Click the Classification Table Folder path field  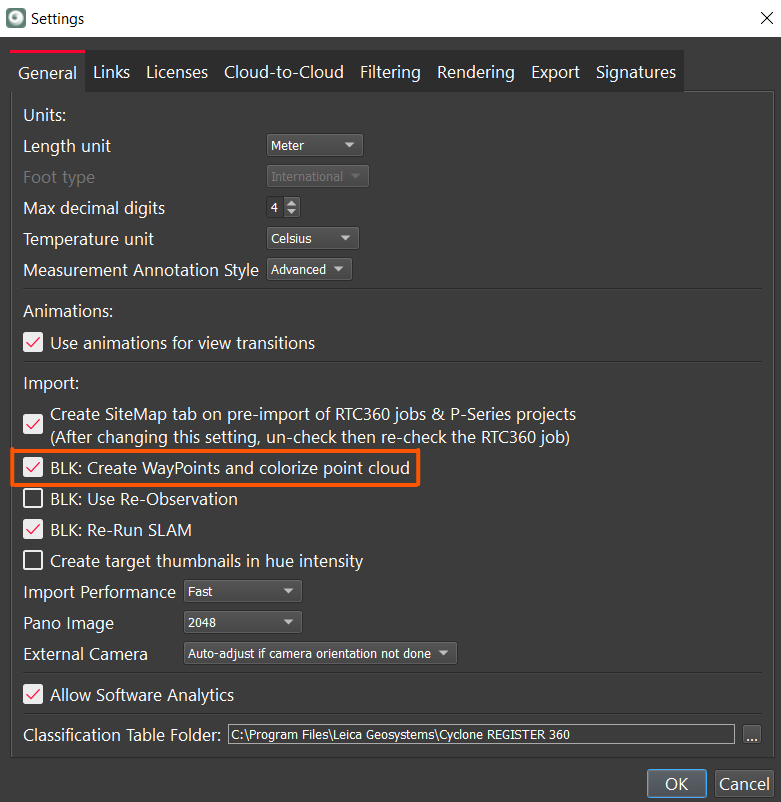[480, 735]
